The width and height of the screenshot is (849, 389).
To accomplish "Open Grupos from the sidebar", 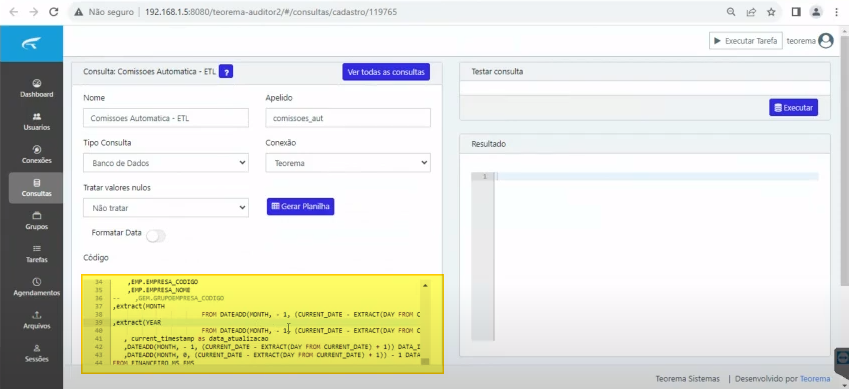I will (x=36, y=221).
